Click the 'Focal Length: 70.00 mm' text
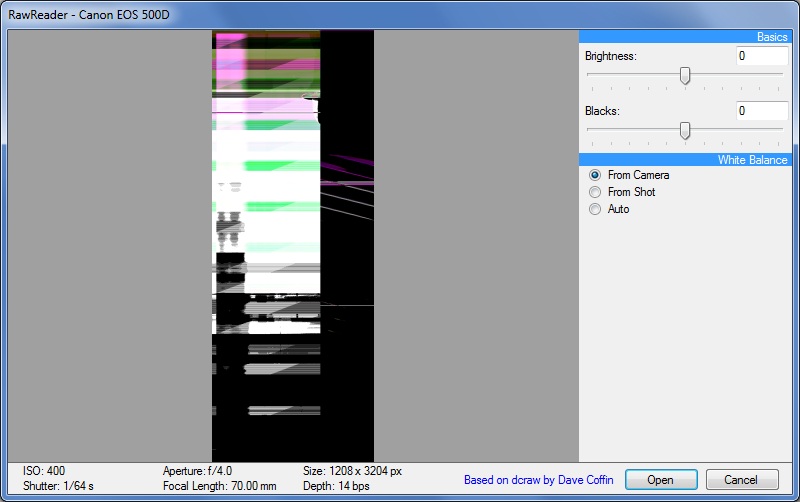Image resolution: width=800 pixels, height=502 pixels. click(219, 486)
